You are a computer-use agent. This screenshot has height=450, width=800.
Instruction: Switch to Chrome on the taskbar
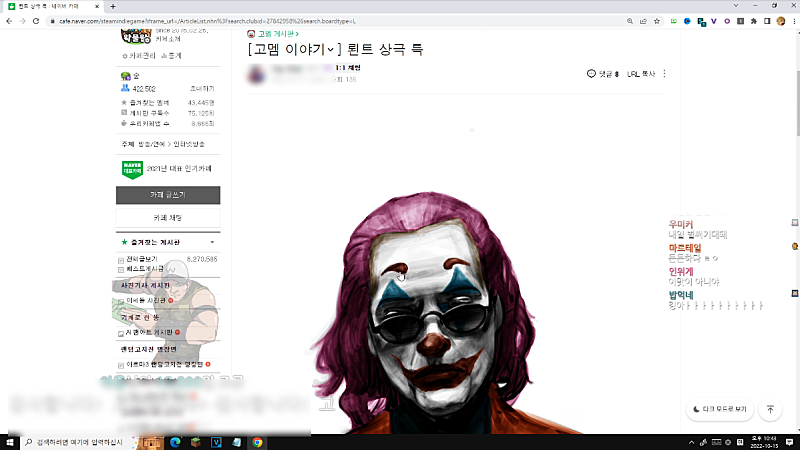point(257,442)
